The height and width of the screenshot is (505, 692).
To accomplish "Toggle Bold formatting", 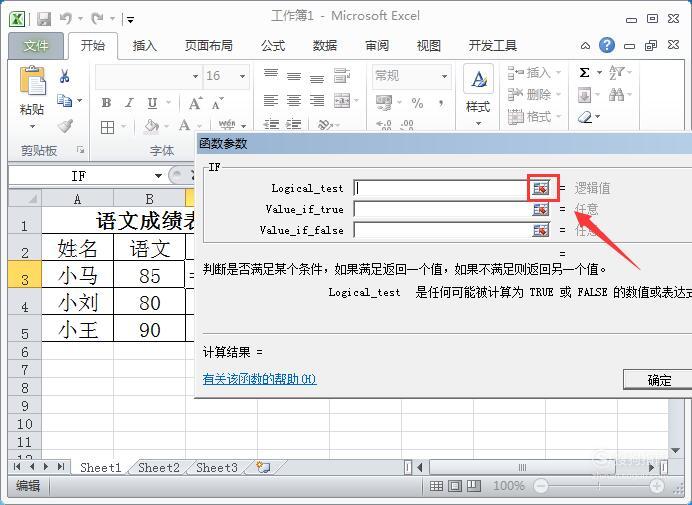I will [x=106, y=103].
